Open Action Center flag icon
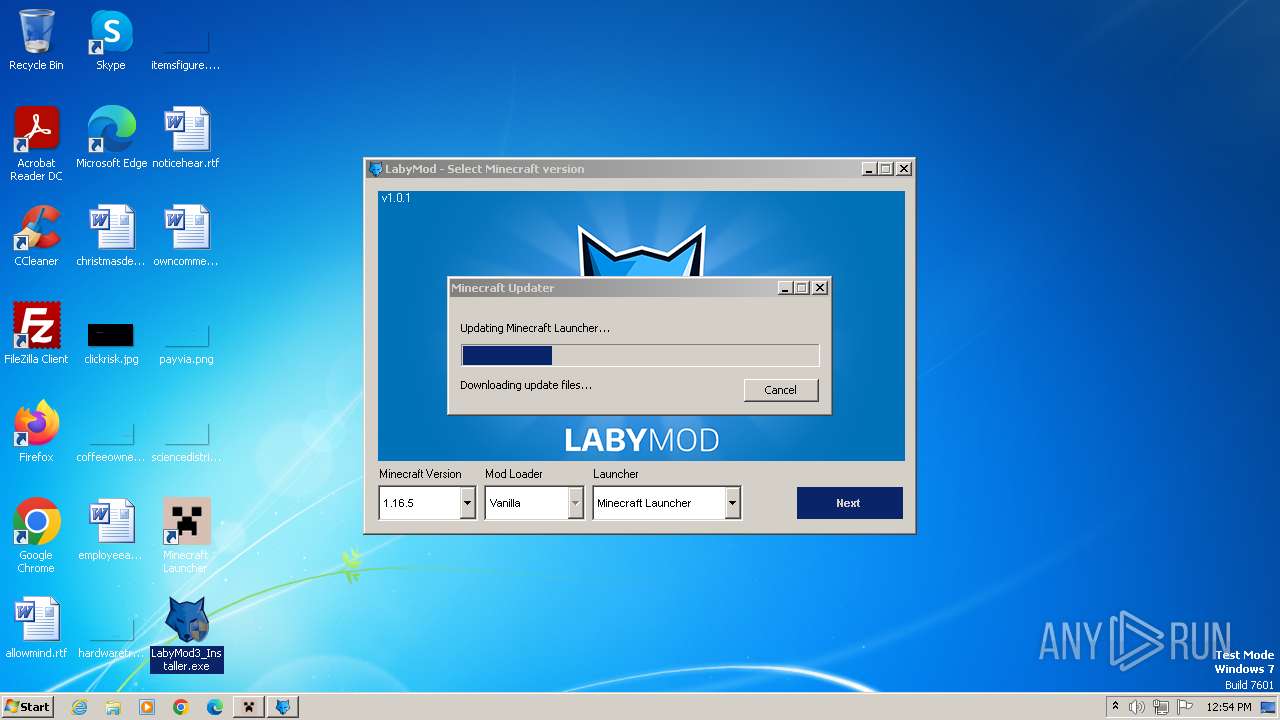Image resolution: width=1280 pixels, height=720 pixels. coord(1185,707)
